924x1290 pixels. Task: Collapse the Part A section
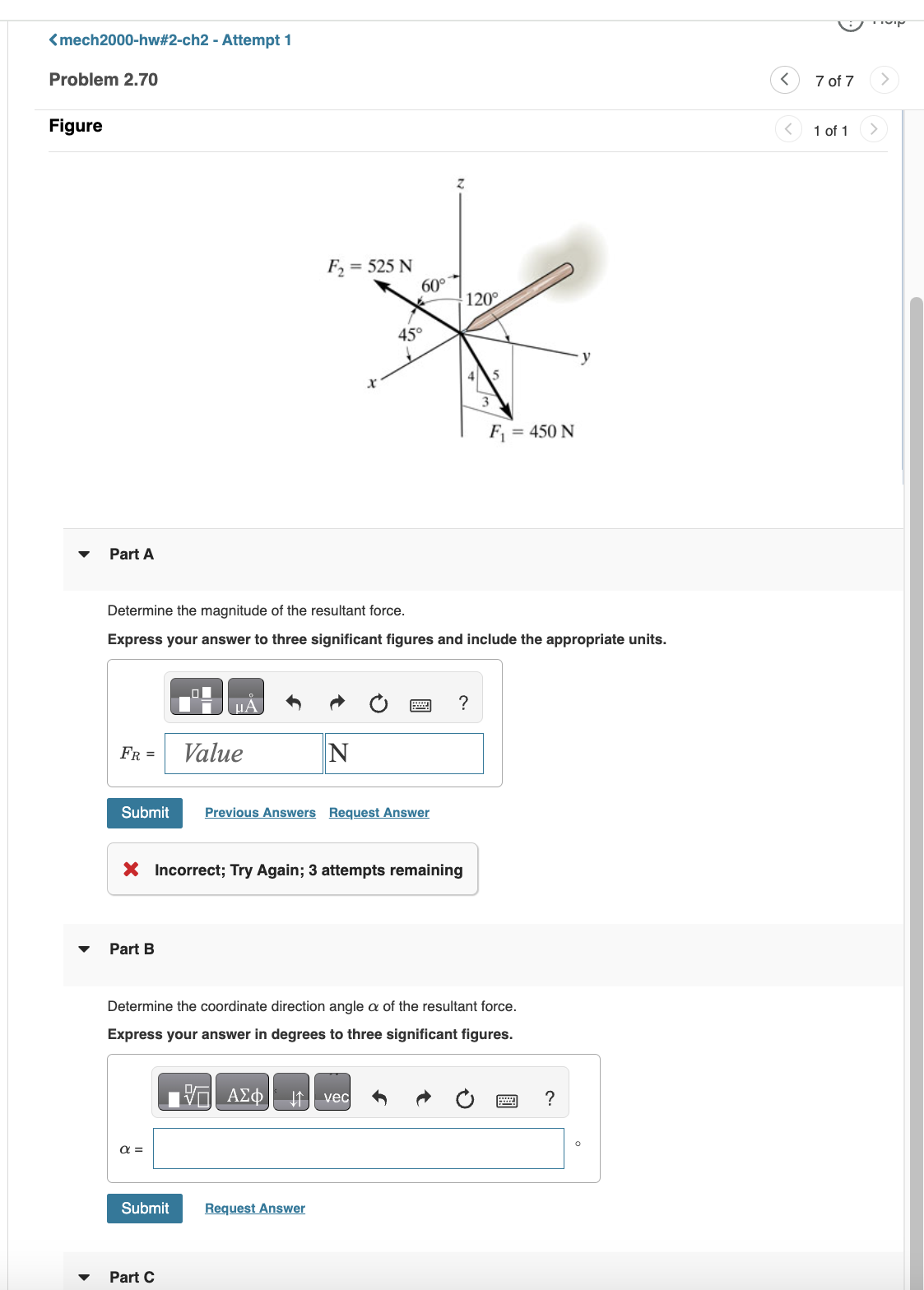(85, 554)
